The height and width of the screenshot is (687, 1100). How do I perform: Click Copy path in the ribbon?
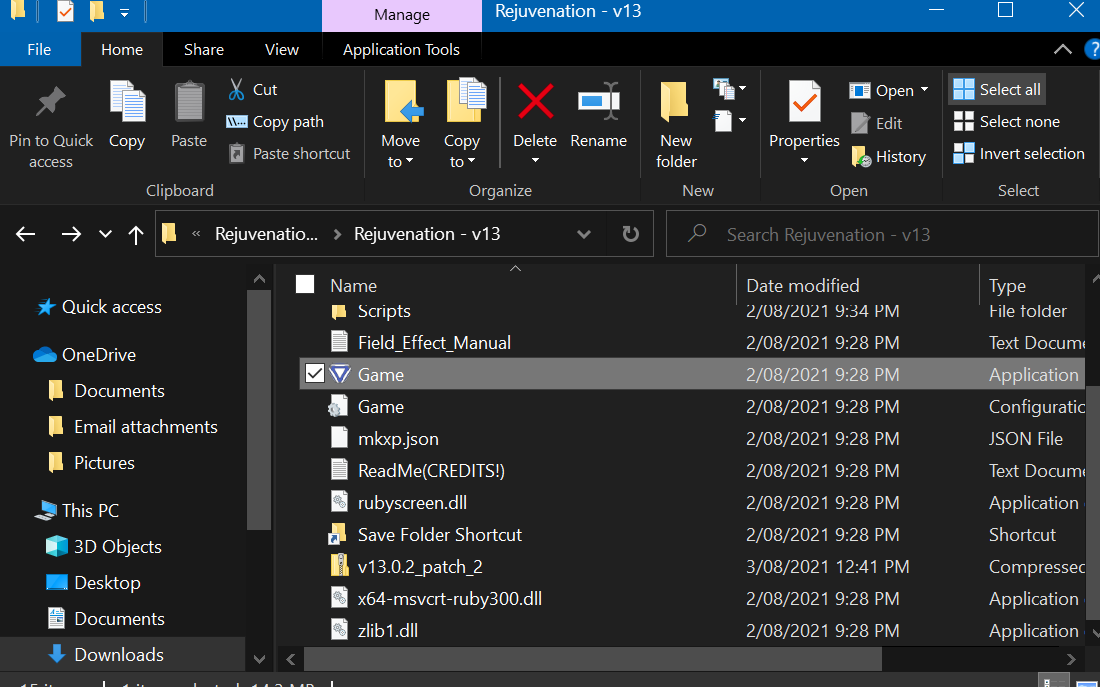[x=275, y=122]
